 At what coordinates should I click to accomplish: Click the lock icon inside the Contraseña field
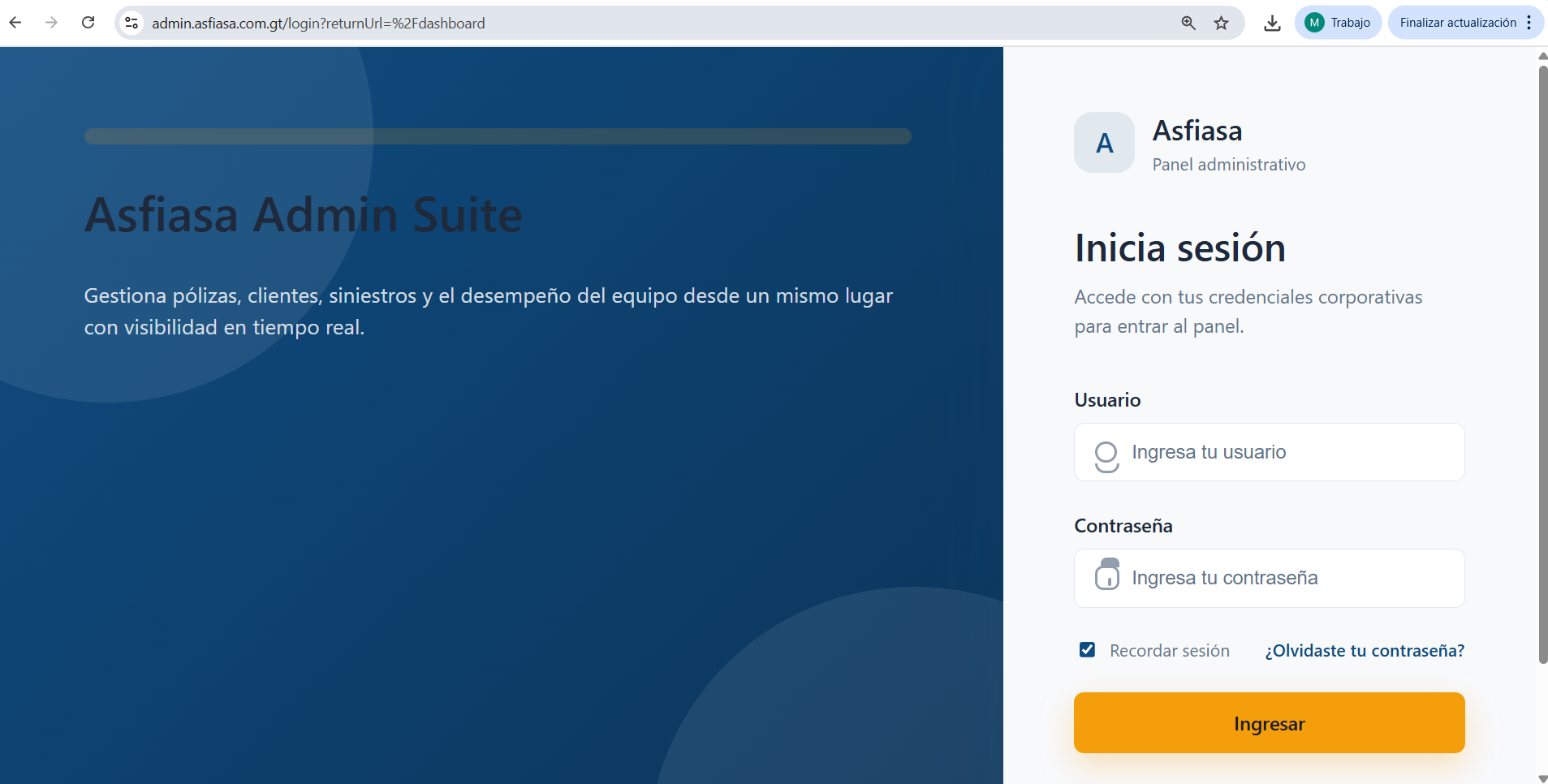1107,577
